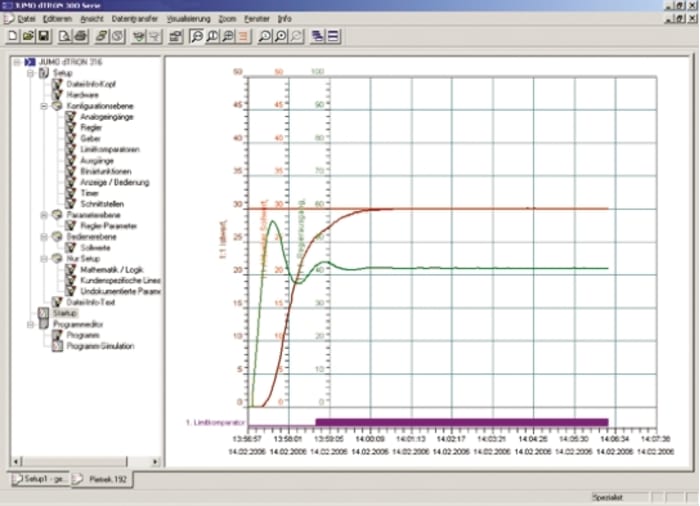Select Schnittstellen in the tree
Image resolution: width=700 pixels, height=506 pixels.
tap(102, 204)
